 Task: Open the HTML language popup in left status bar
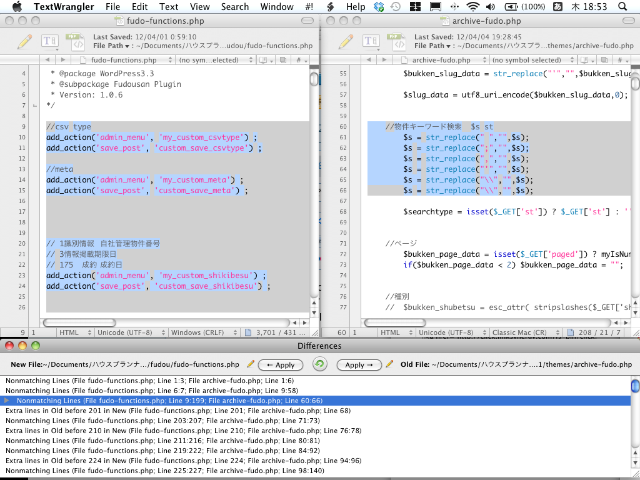(x=71, y=332)
